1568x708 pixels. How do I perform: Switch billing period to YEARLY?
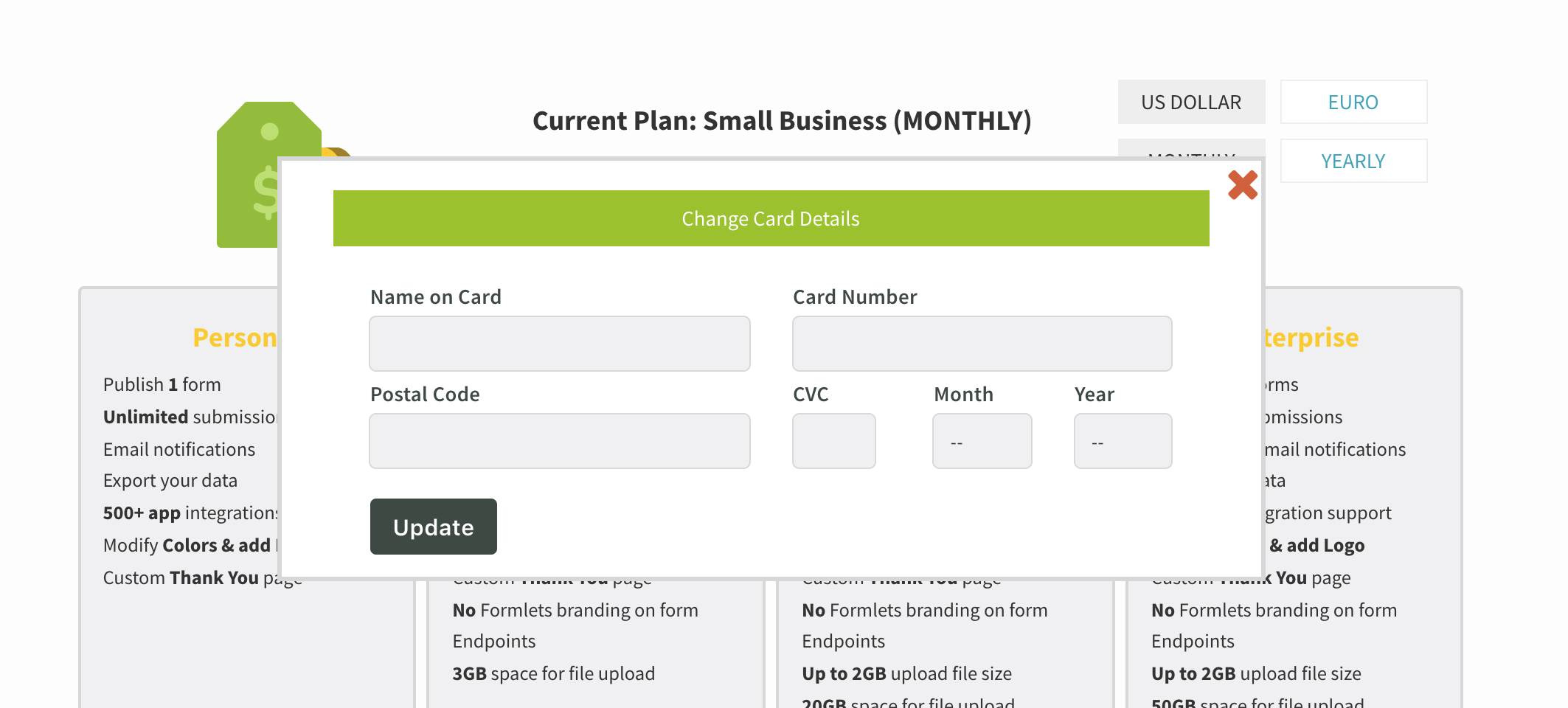pyautogui.click(x=1353, y=161)
